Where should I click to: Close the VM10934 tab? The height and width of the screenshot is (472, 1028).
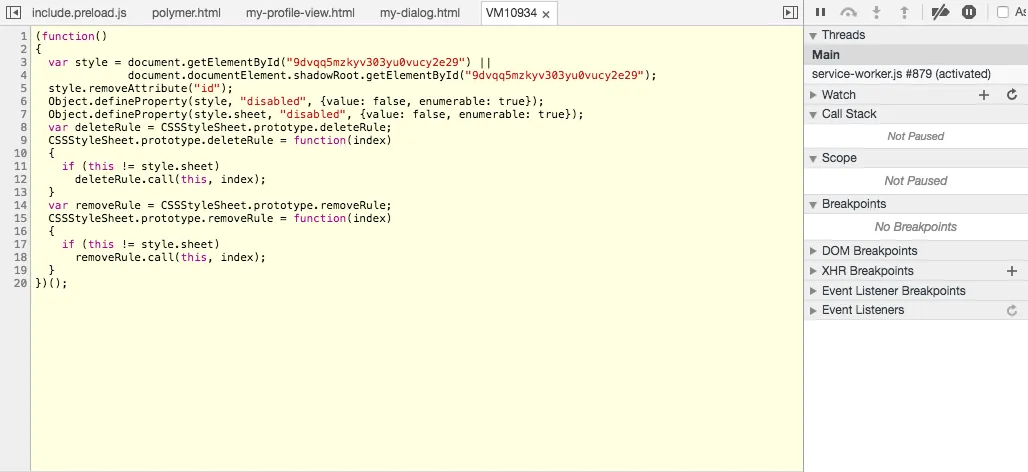[x=545, y=14]
